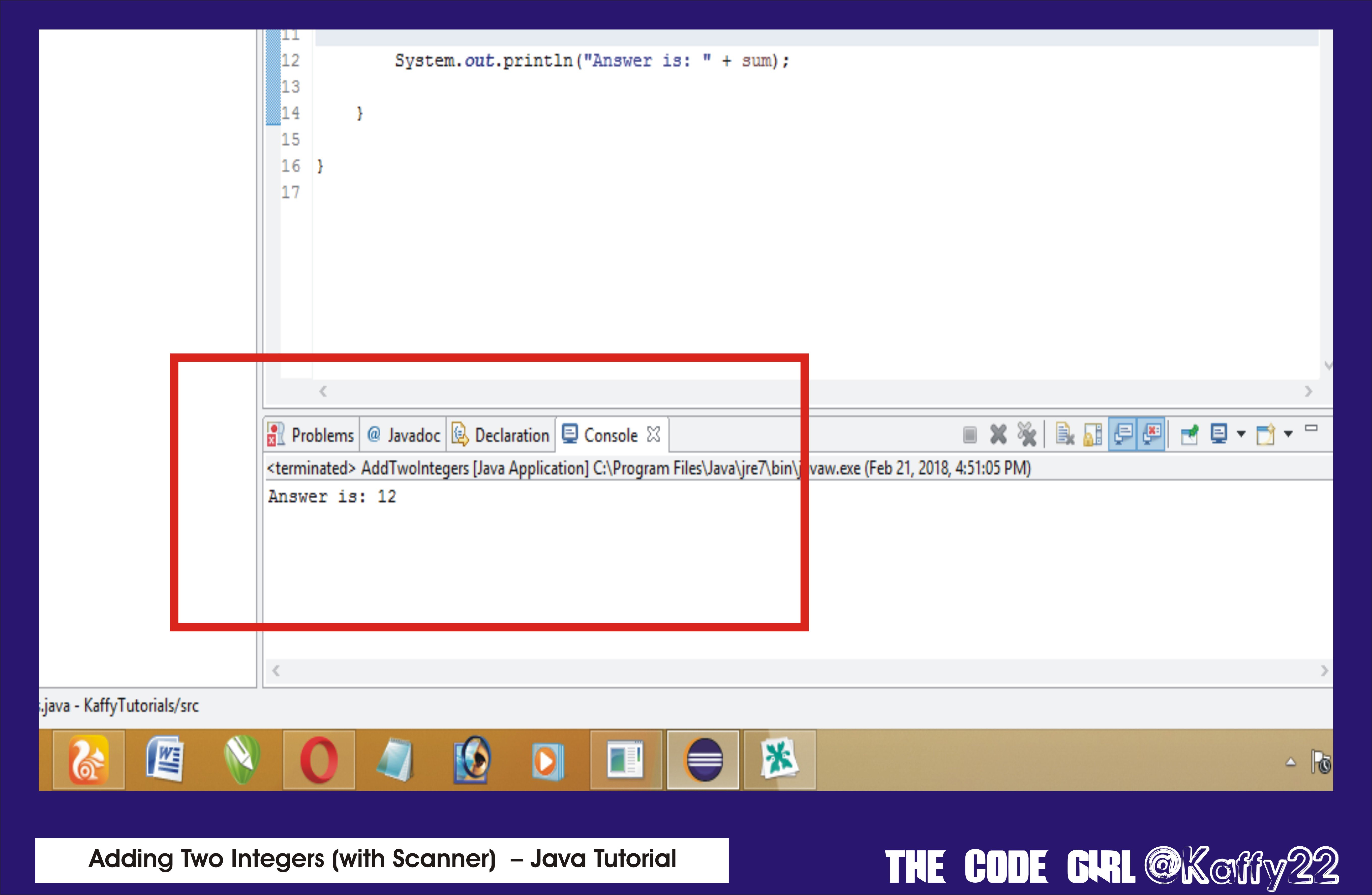
Task: Open the Javadoc tab
Action: point(403,435)
